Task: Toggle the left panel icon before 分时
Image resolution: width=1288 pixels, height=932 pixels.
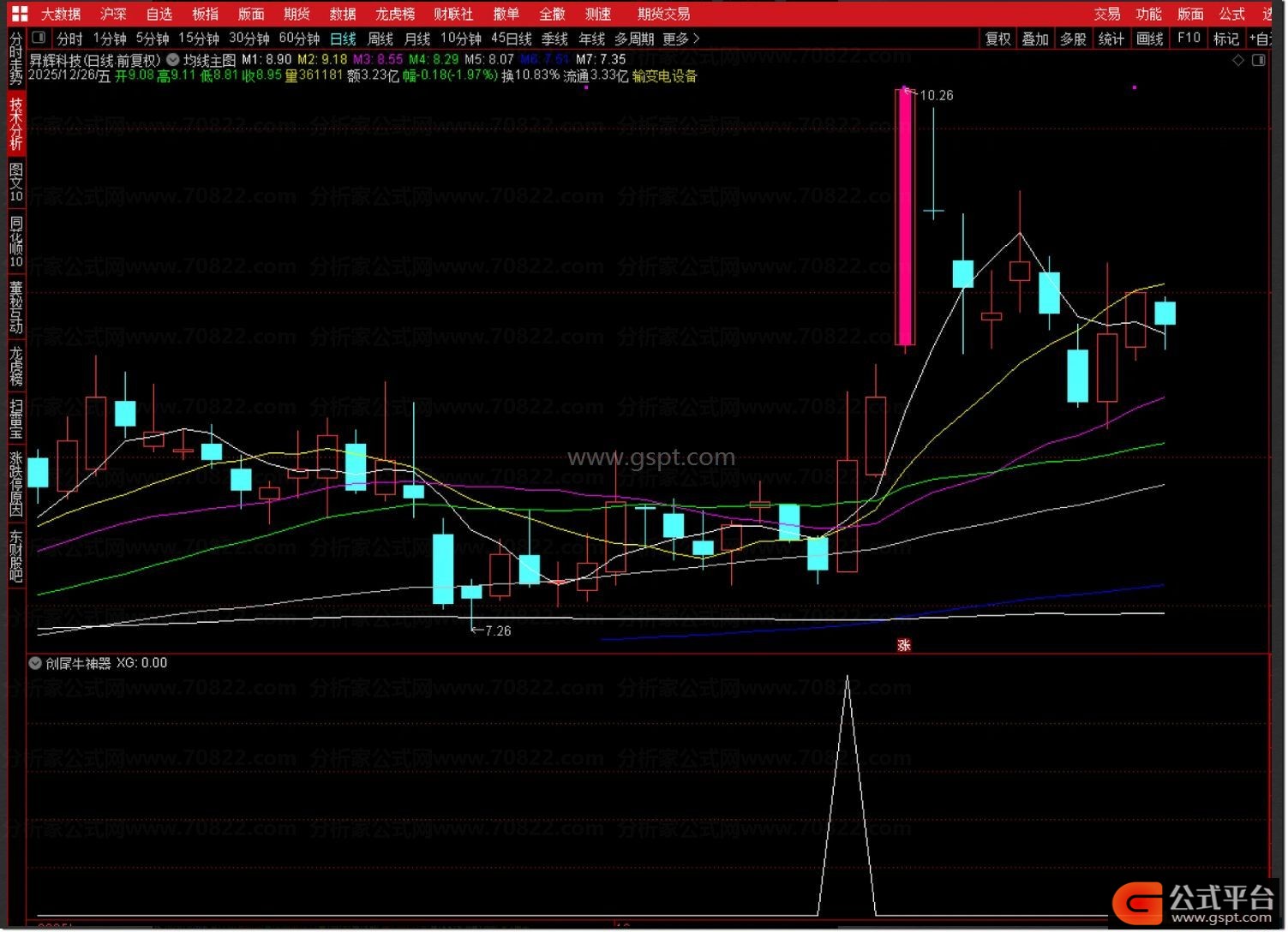Action: pyautogui.click(x=39, y=39)
